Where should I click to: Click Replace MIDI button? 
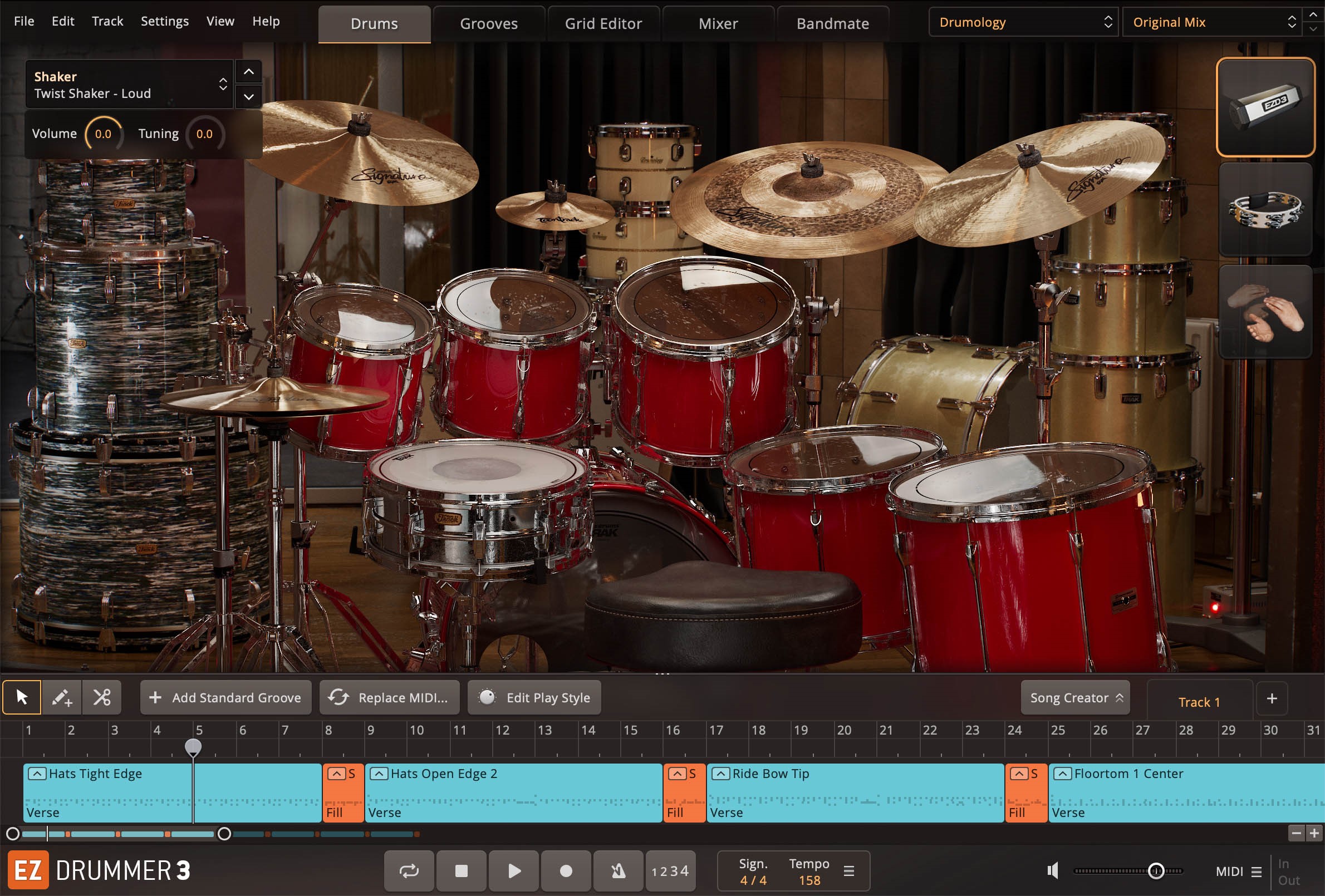point(389,698)
